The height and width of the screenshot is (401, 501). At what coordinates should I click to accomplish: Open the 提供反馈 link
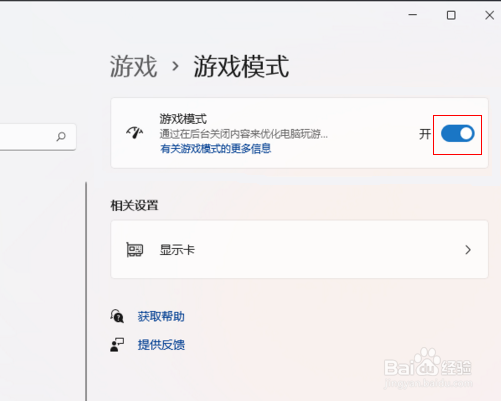[x=161, y=345]
